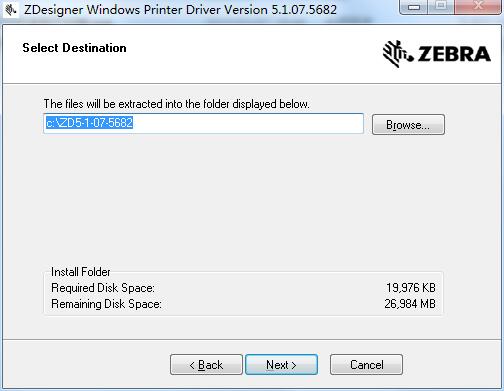Click the zebra head logo graphic
The image size is (504, 391).
pyautogui.click(x=398, y=53)
